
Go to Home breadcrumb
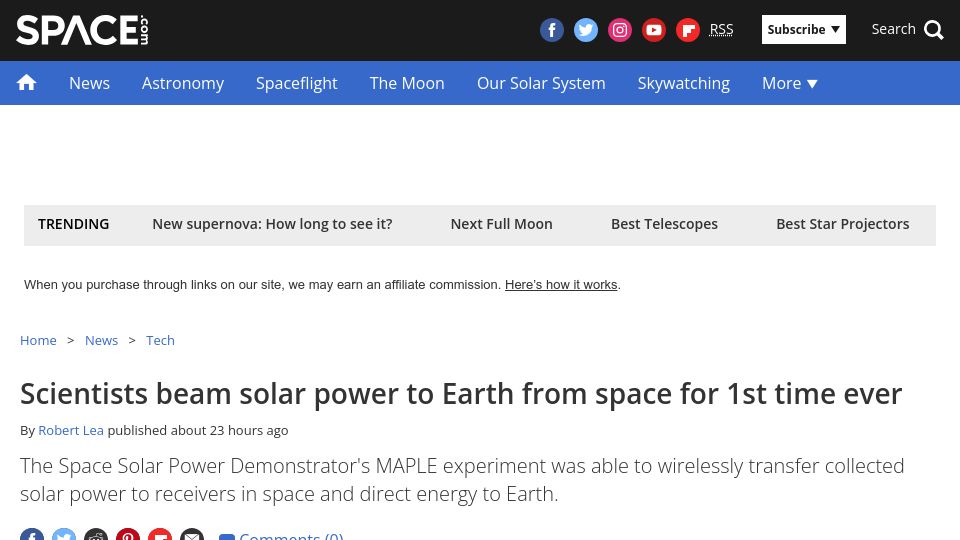38,340
